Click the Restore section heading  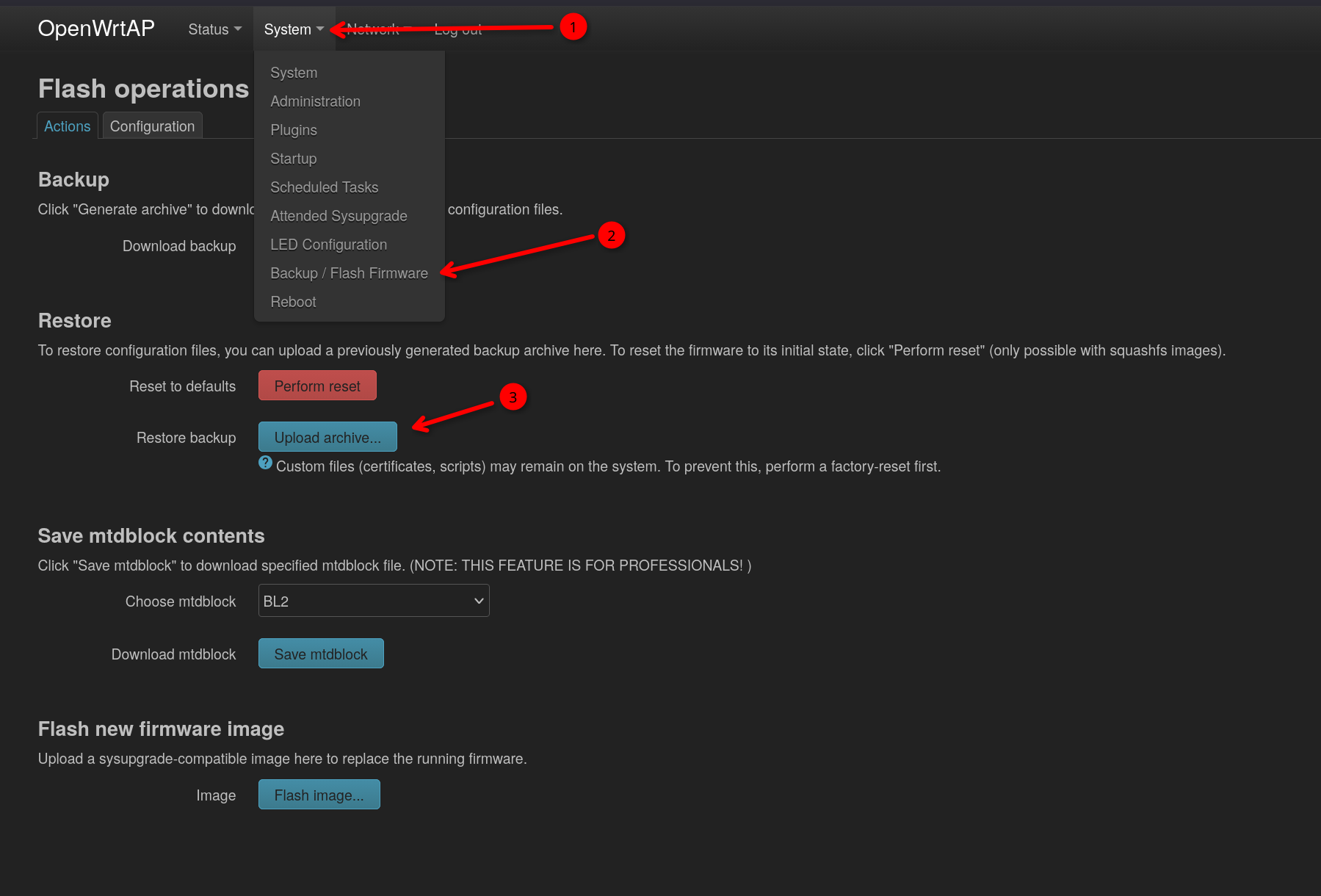(x=74, y=321)
